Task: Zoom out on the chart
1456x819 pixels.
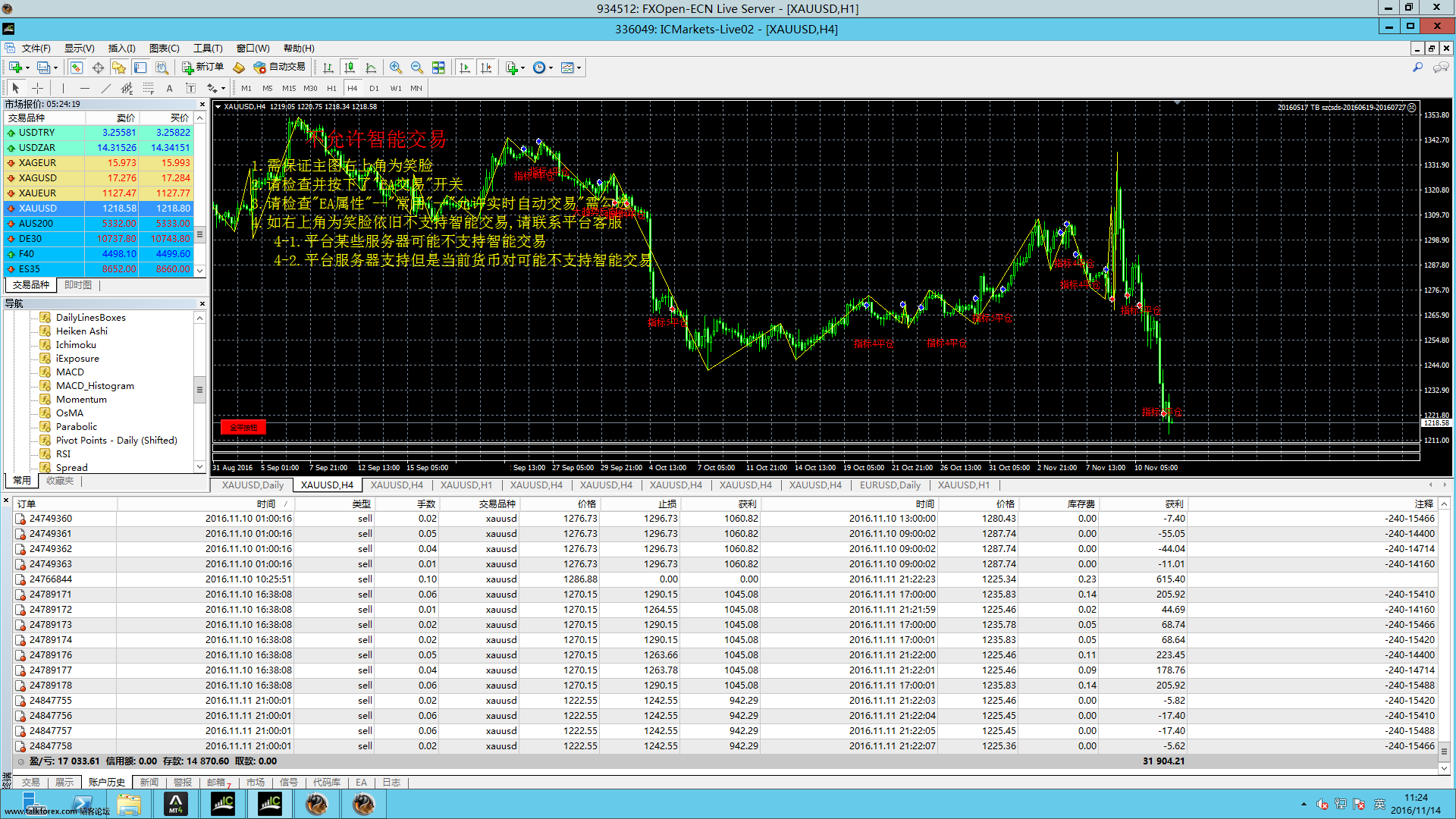Action: [x=417, y=67]
